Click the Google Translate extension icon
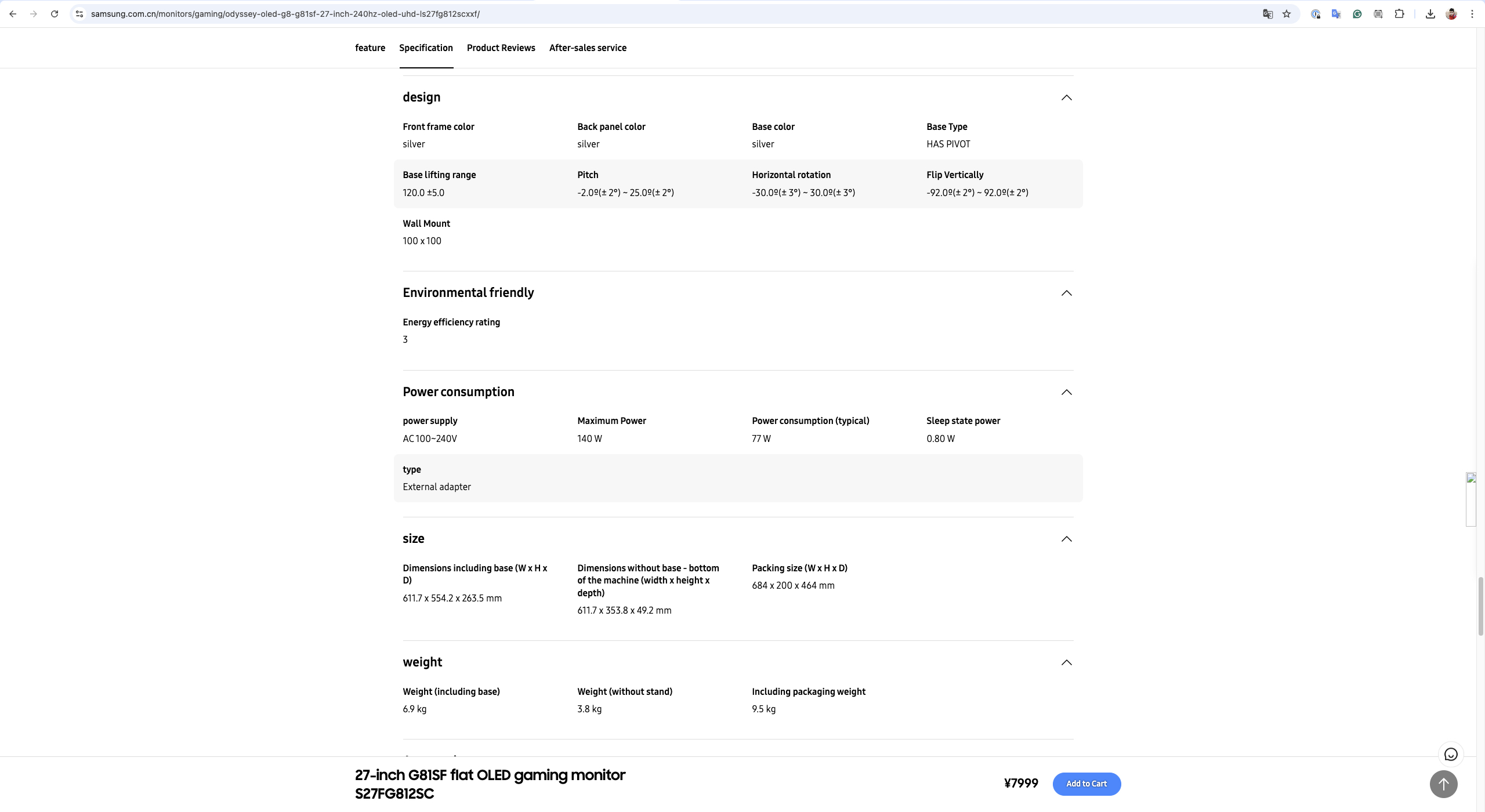1485x812 pixels. point(1336,14)
